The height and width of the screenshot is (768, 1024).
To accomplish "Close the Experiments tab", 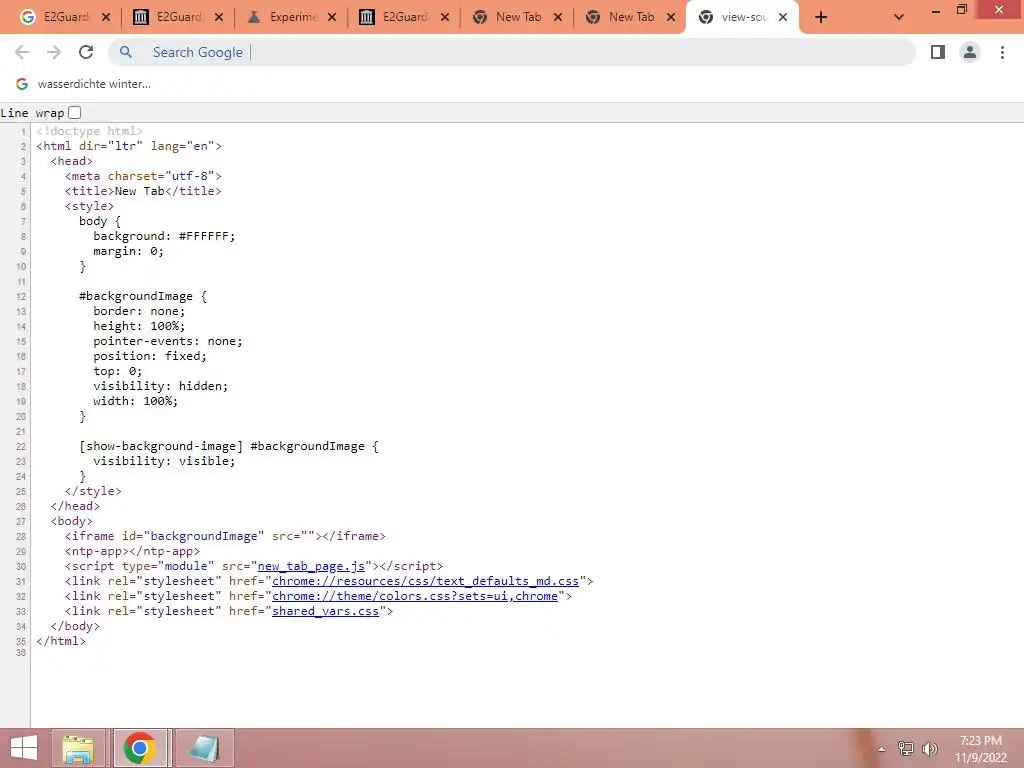I will point(332,18).
